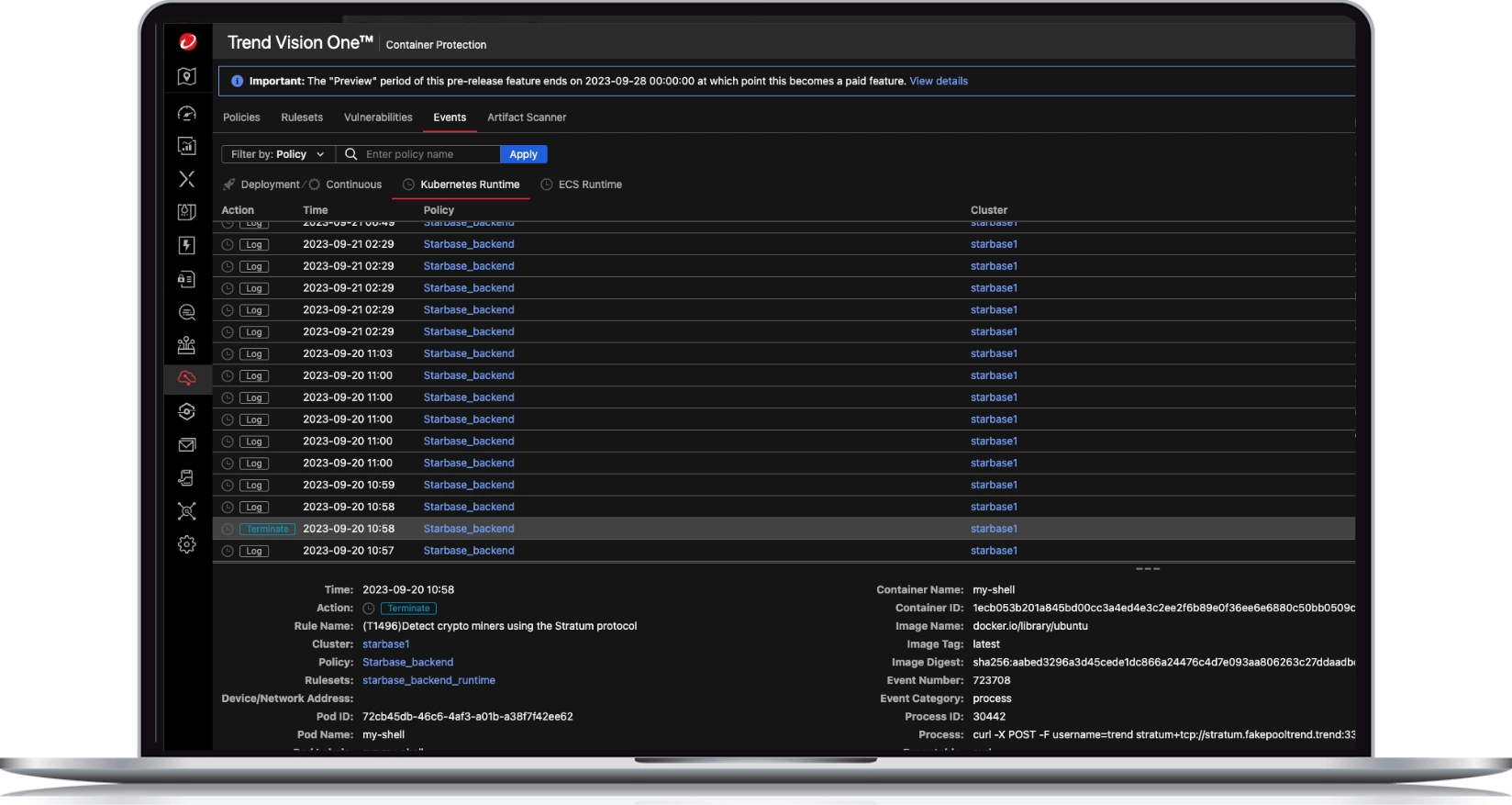
Task: Select the Kubernetes Runtime sub-tab
Action: tap(461, 184)
